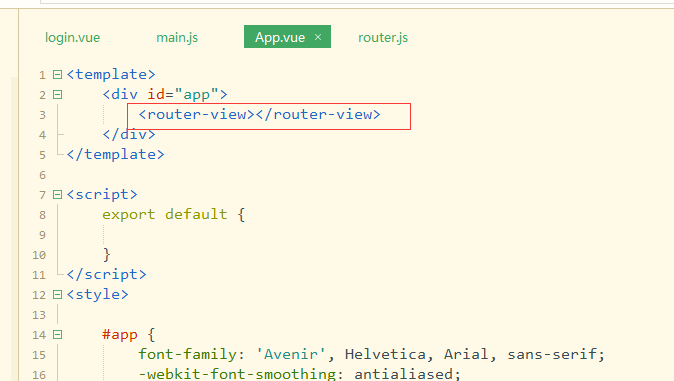Screen dimensions: 674x381
Task: Click line number 6 in the gutter
Action: (42, 175)
